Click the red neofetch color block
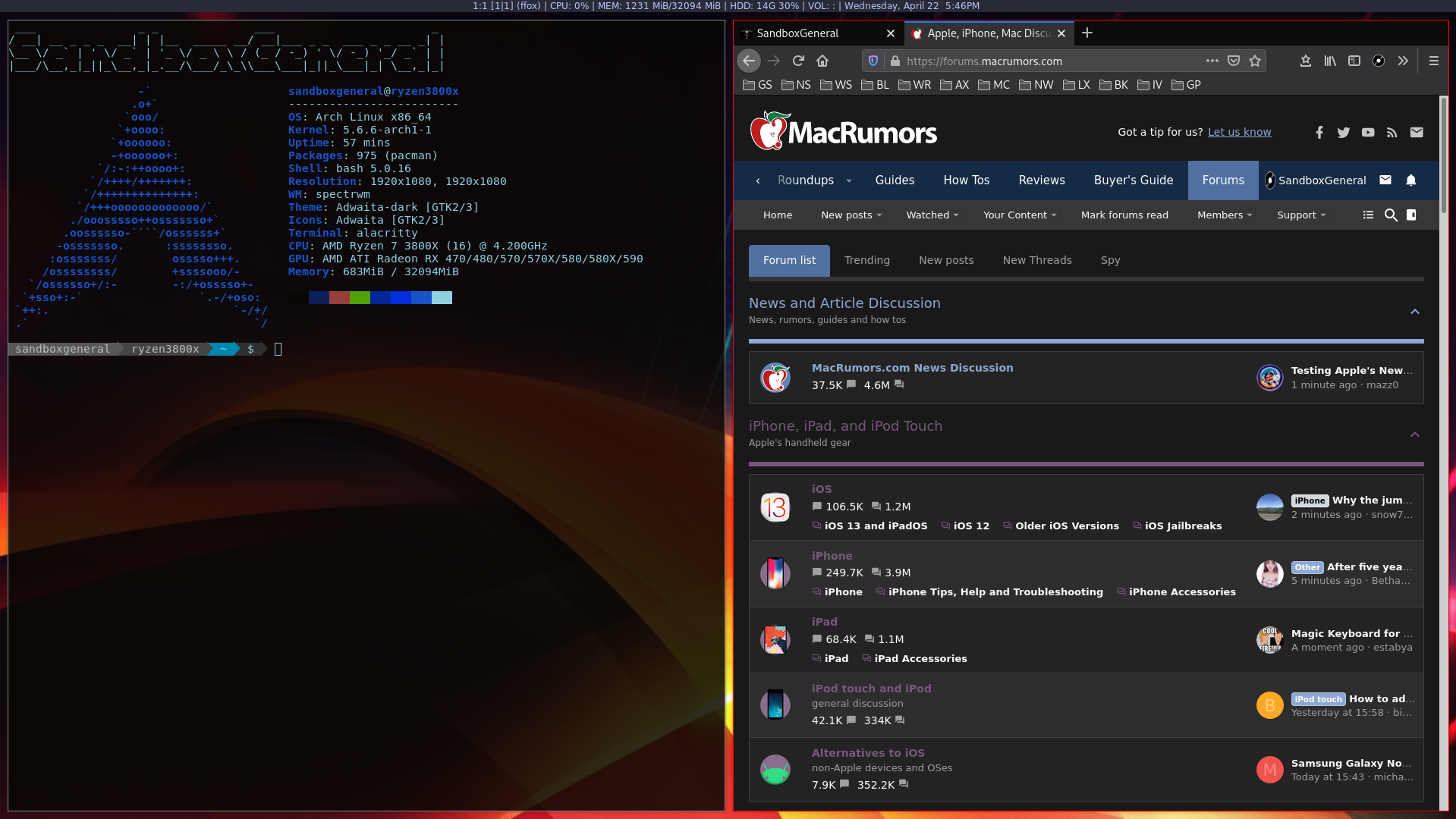This screenshot has height=819, width=1456. [339, 297]
